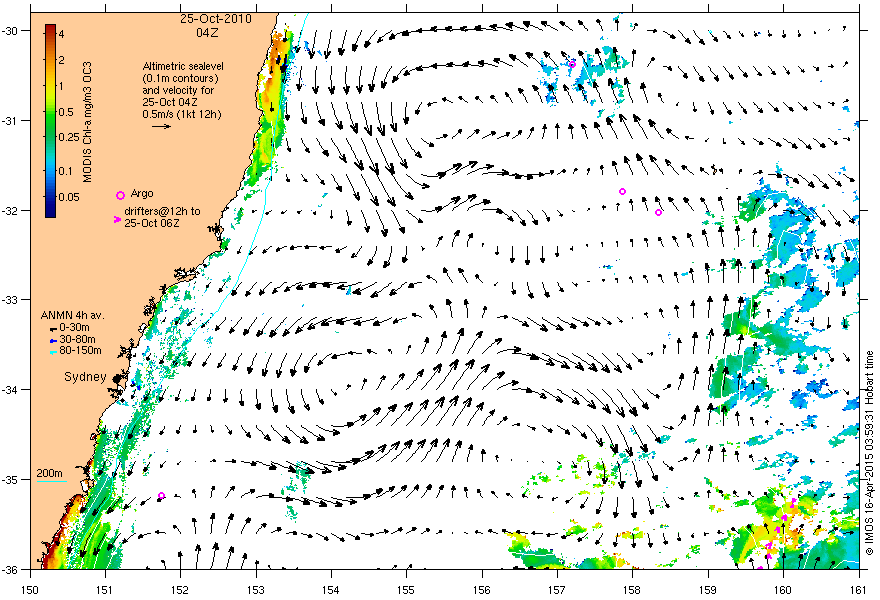
Task: Click the 0-30m depth label
Action: (75, 327)
